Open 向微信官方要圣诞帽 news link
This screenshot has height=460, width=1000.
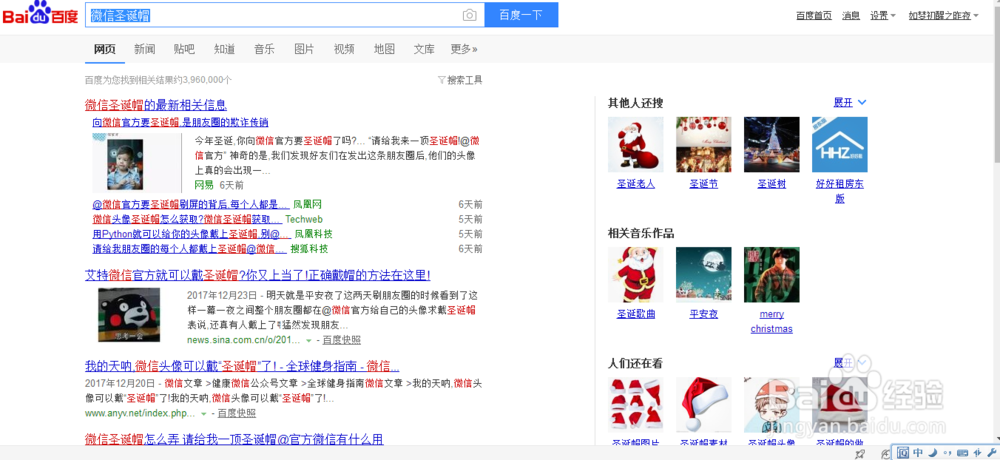point(180,122)
